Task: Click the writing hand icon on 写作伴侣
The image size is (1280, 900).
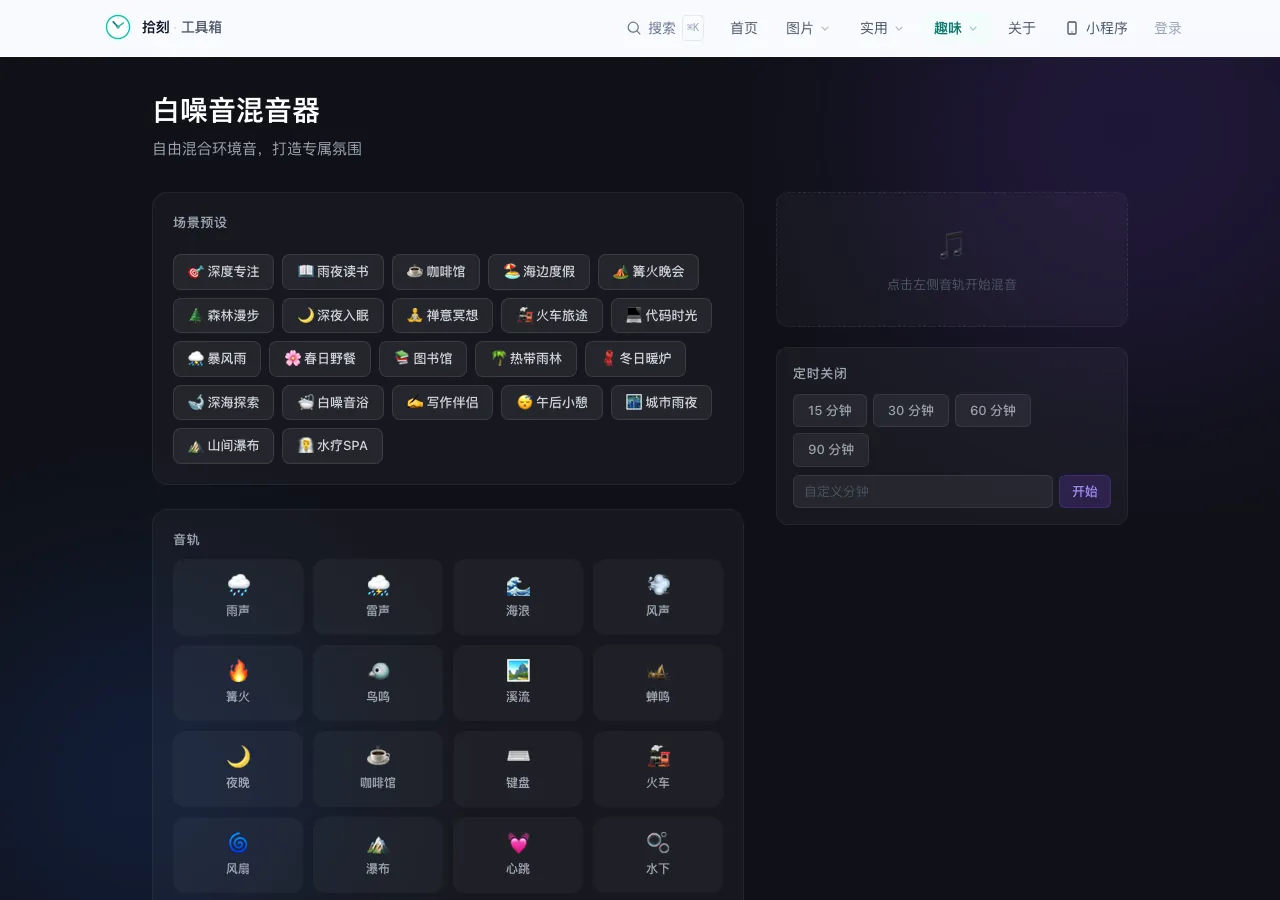Action: point(415,402)
